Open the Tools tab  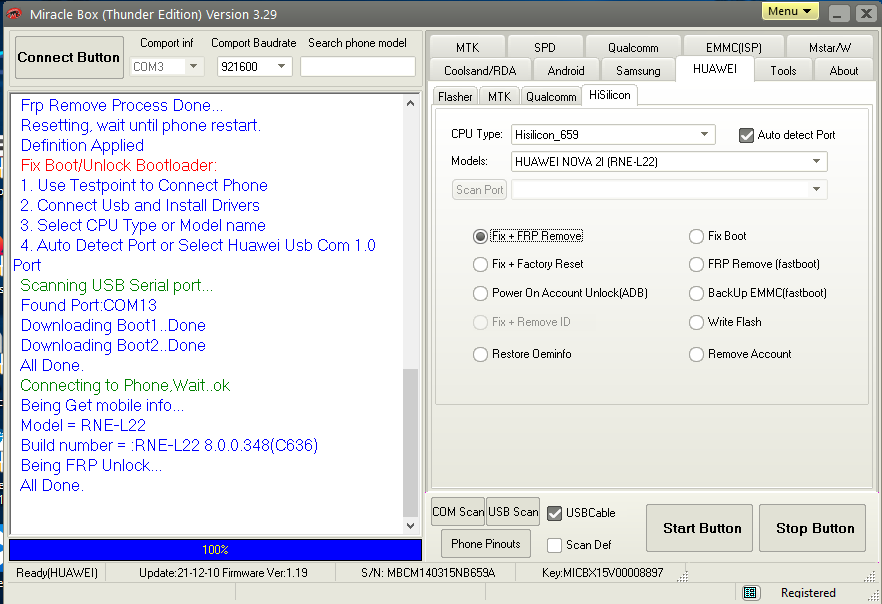pyautogui.click(x=783, y=71)
